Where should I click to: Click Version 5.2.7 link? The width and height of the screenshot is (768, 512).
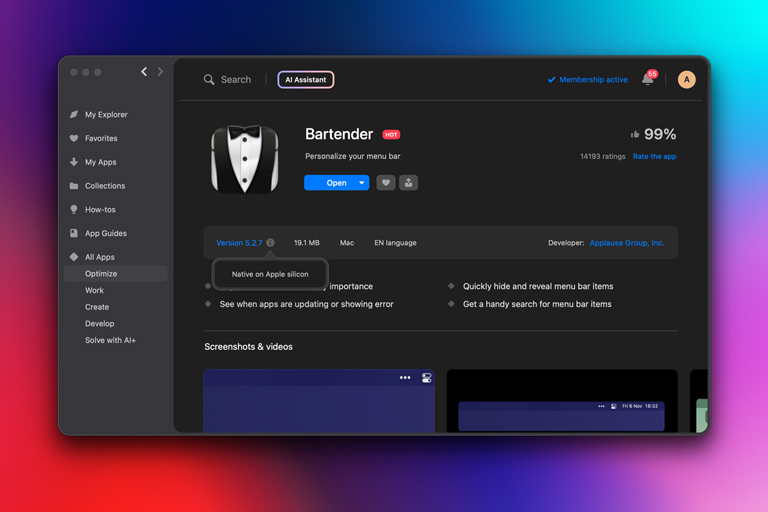(x=239, y=243)
